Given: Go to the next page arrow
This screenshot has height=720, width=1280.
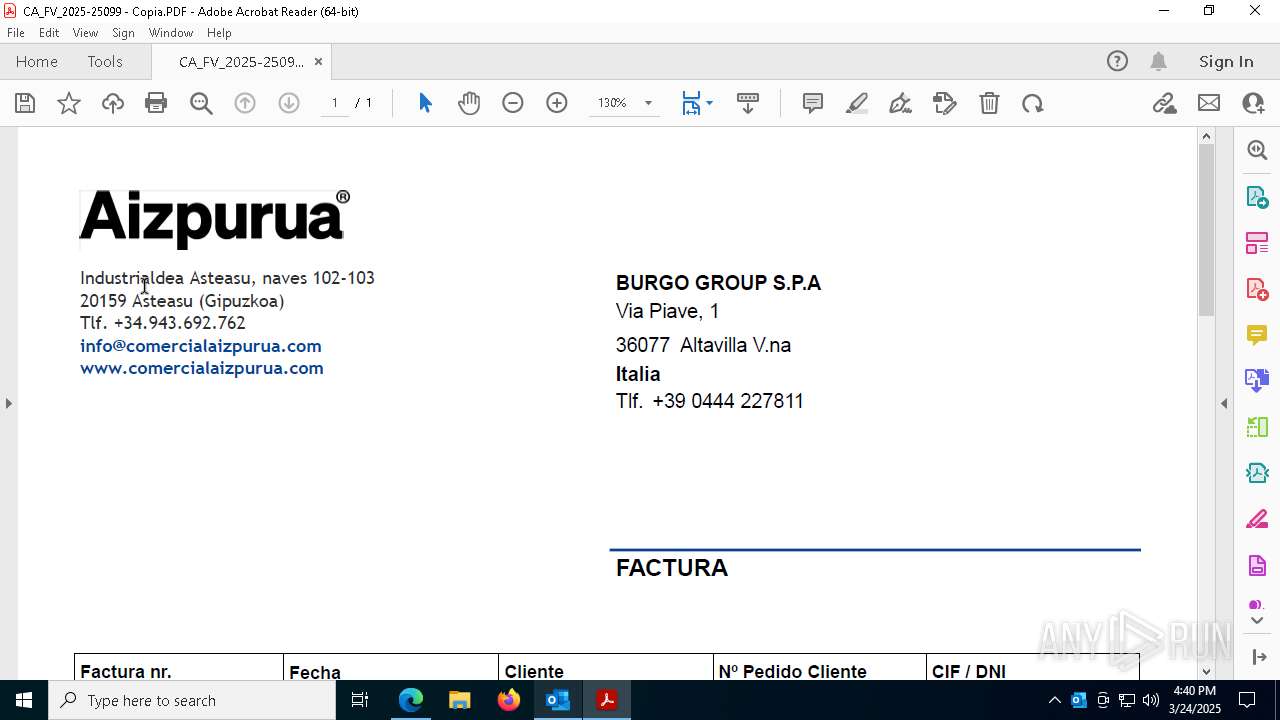Looking at the screenshot, I should (289, 103).
